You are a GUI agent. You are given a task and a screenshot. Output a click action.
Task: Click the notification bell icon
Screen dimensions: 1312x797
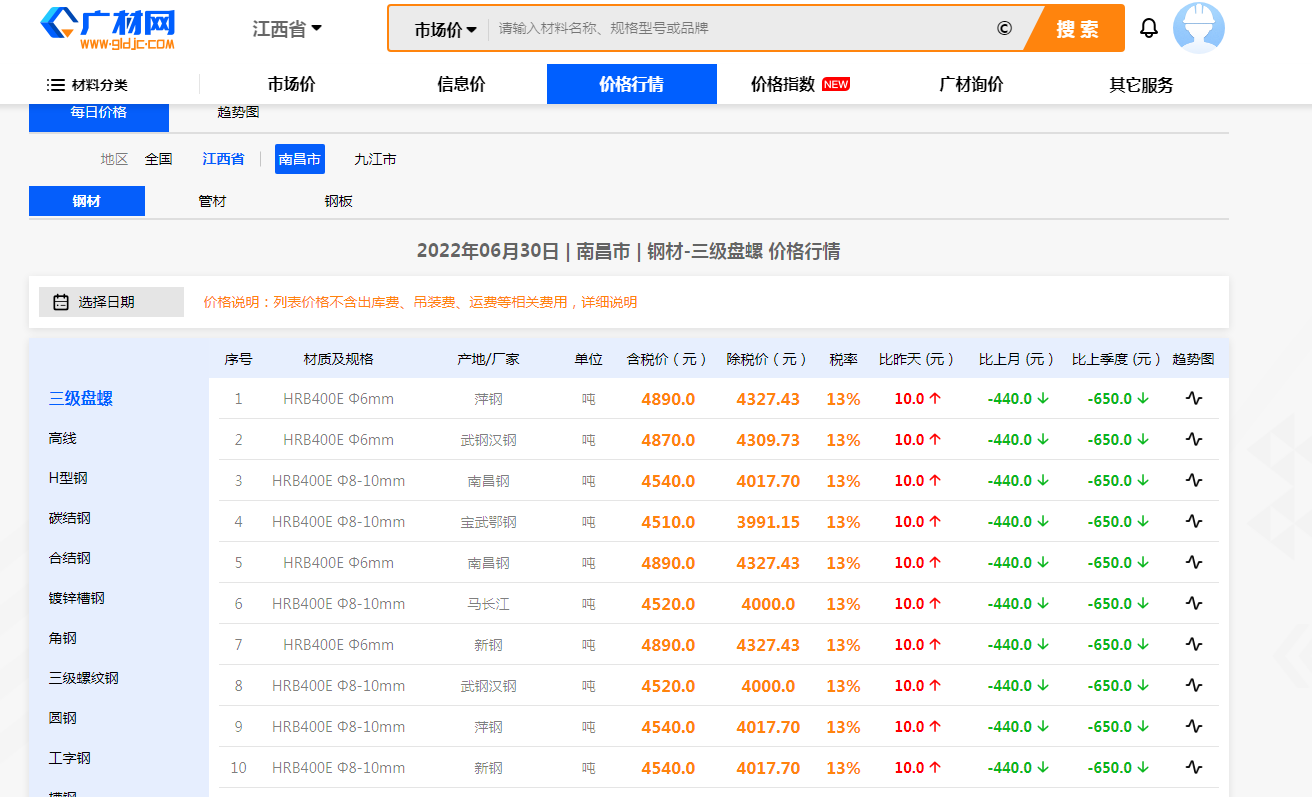(x=1149, y=28)
